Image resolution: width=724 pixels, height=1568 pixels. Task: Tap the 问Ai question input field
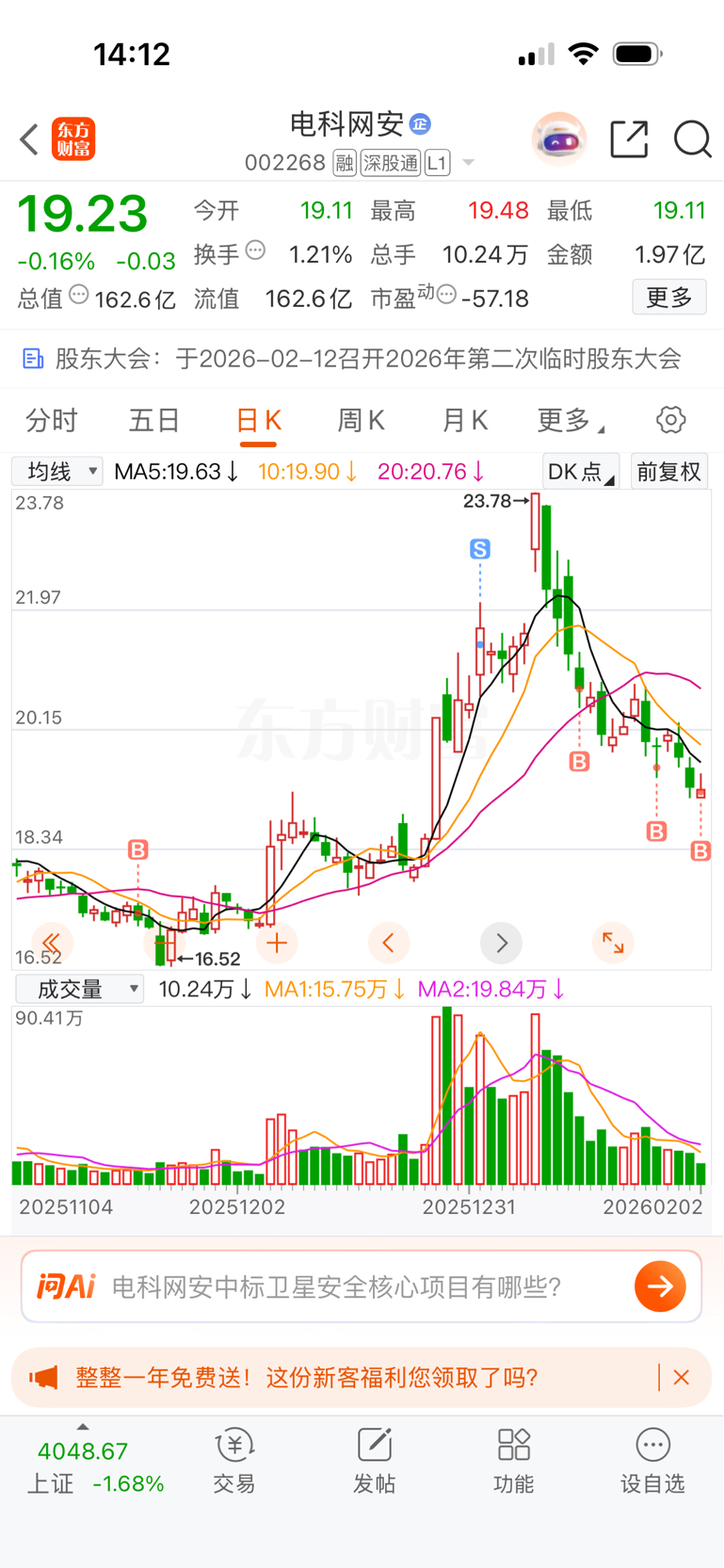(x=362, y=1286)
